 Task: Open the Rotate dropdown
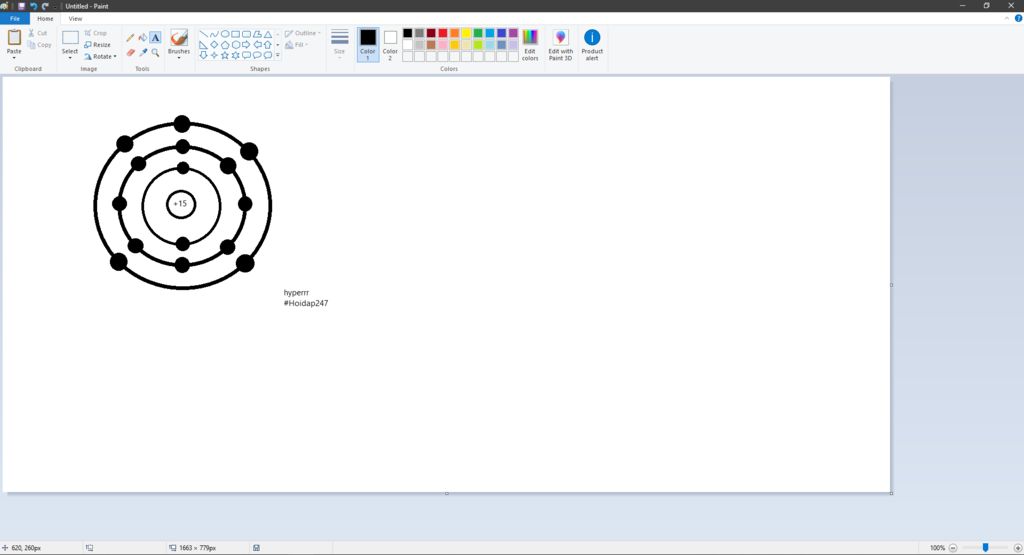tap(101, 56)
